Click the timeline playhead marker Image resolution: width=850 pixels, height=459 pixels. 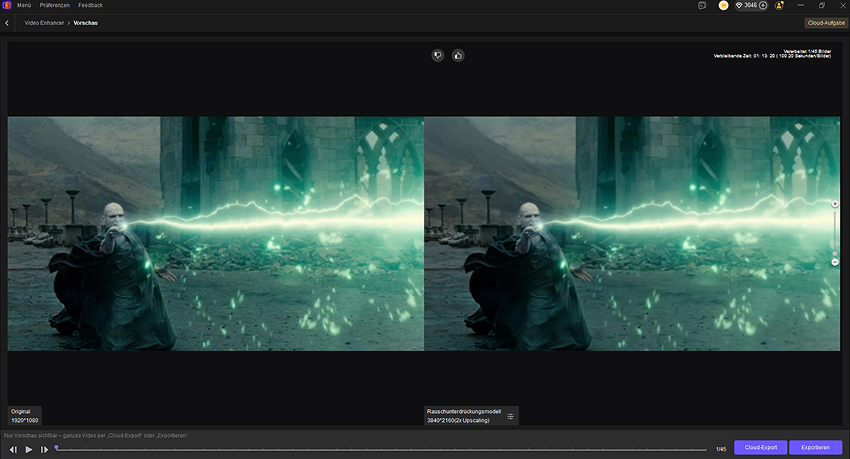click(x=56, y=448)
